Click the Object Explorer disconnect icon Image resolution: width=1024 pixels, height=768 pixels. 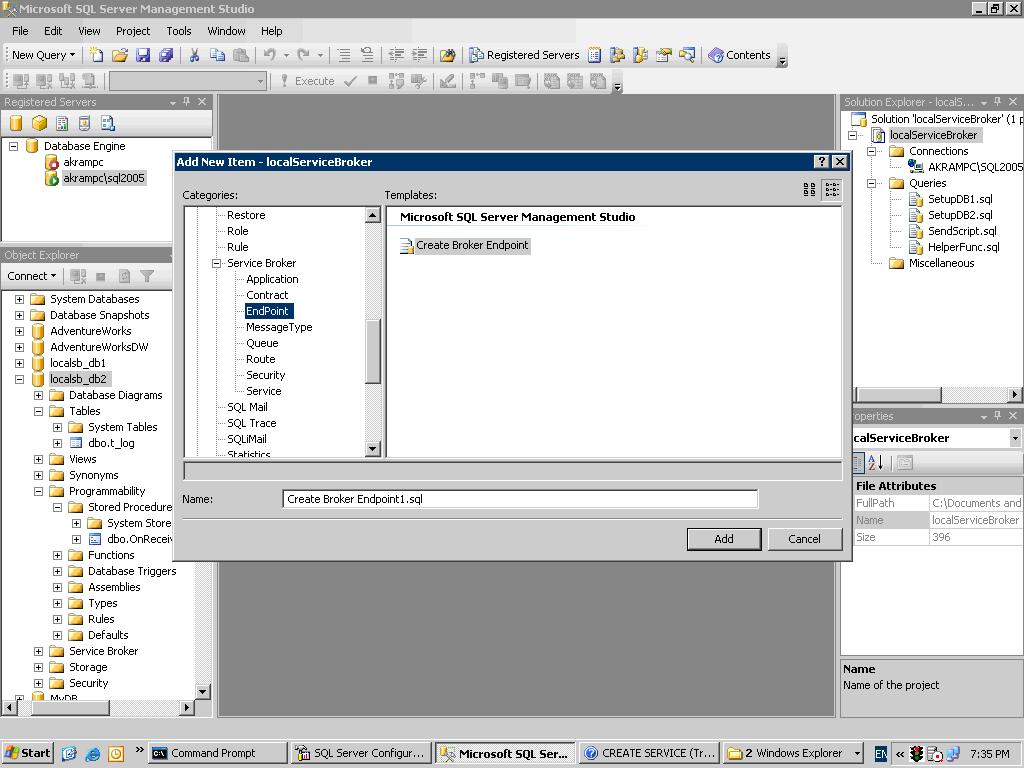78,276
